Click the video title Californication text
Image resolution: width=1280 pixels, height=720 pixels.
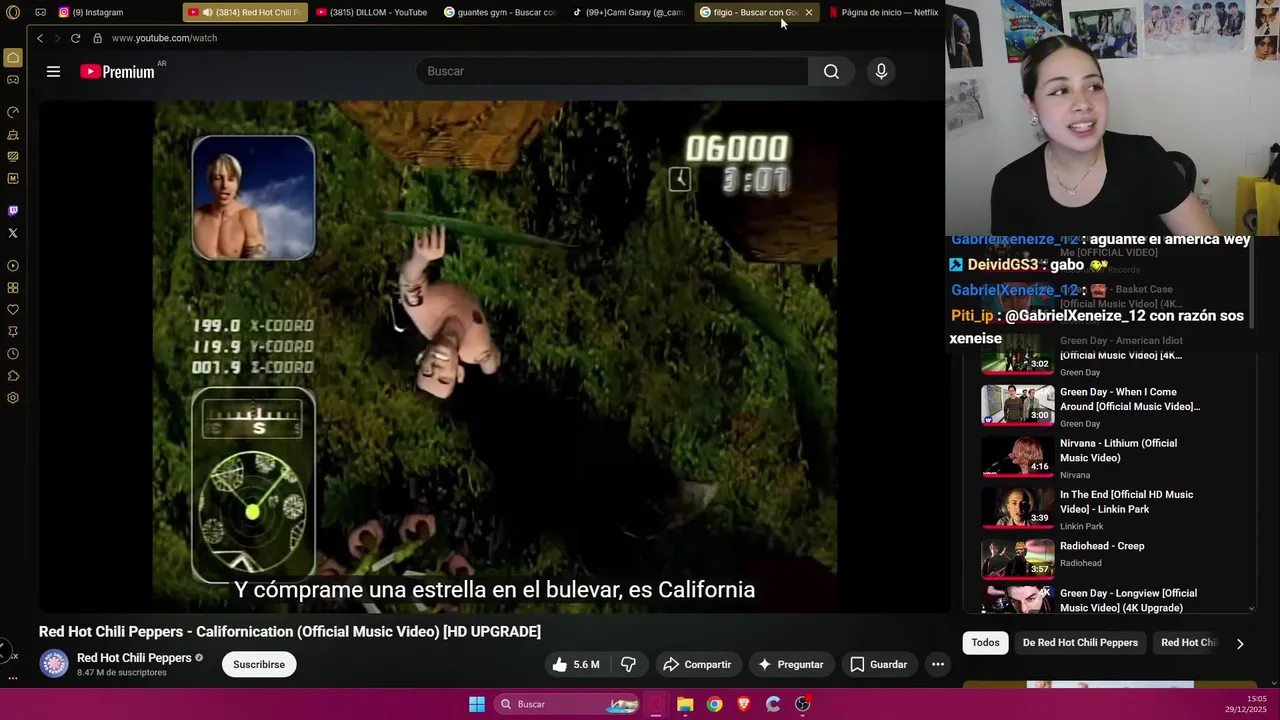(x=290, y=632)
